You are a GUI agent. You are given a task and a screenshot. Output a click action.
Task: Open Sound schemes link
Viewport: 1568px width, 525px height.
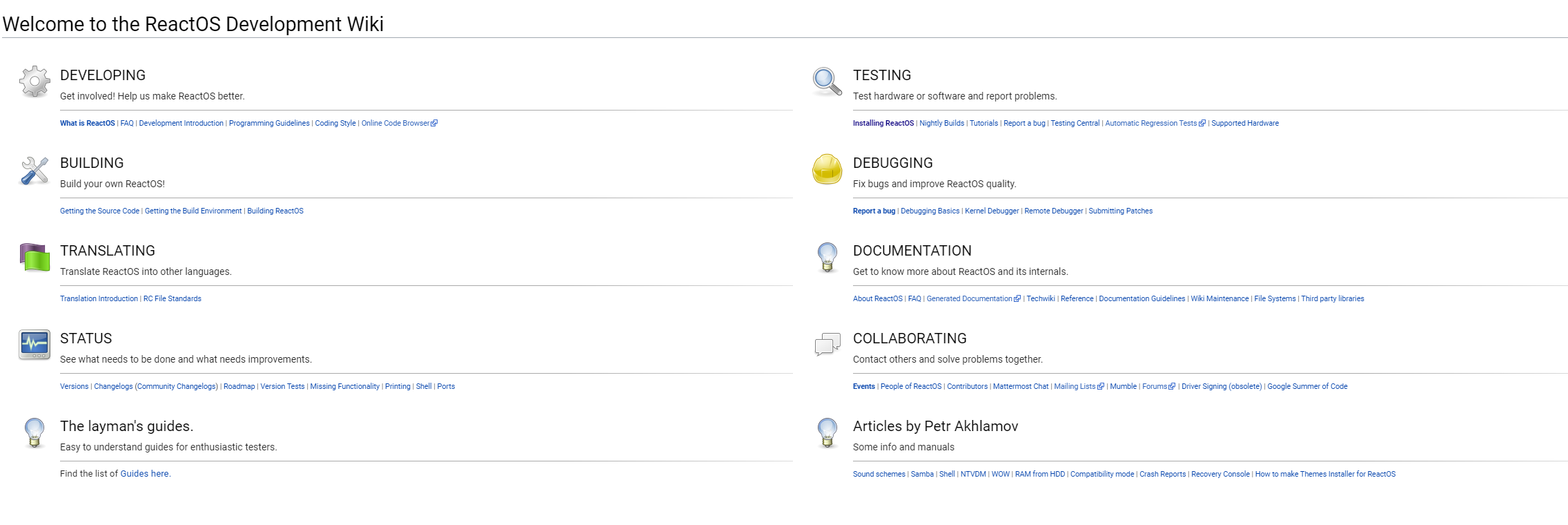click(879, 474)
